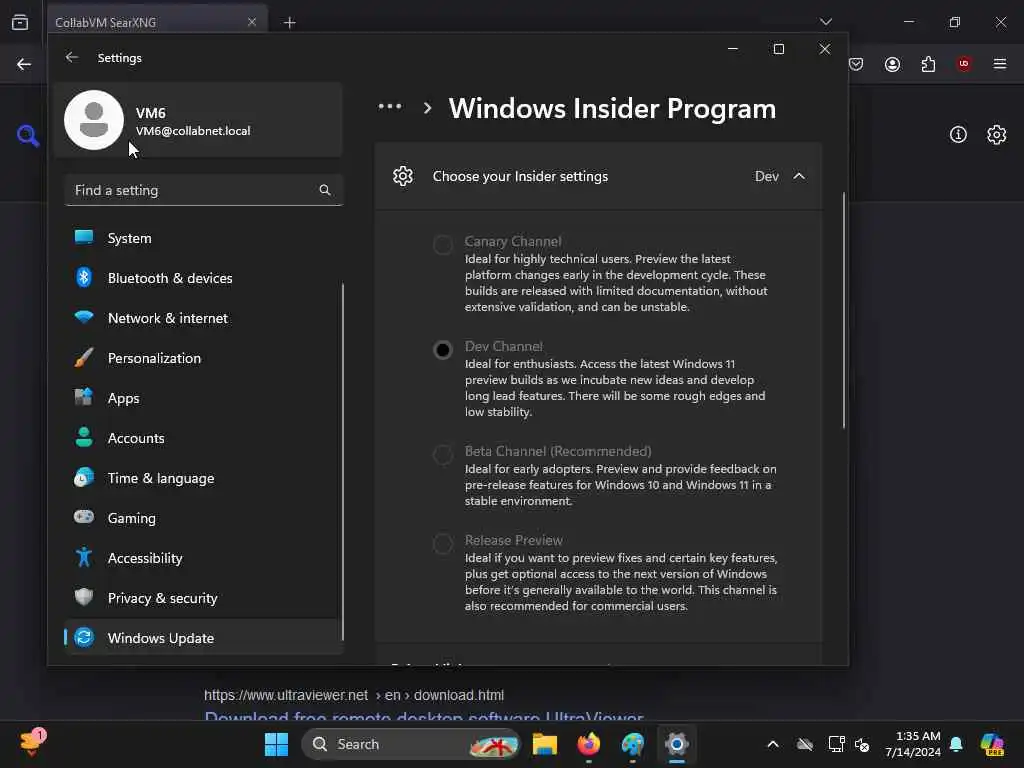Click the SearXNG info icon
Image resolution: width=1024 pixels, height=768 pixels.
point(958,135)
